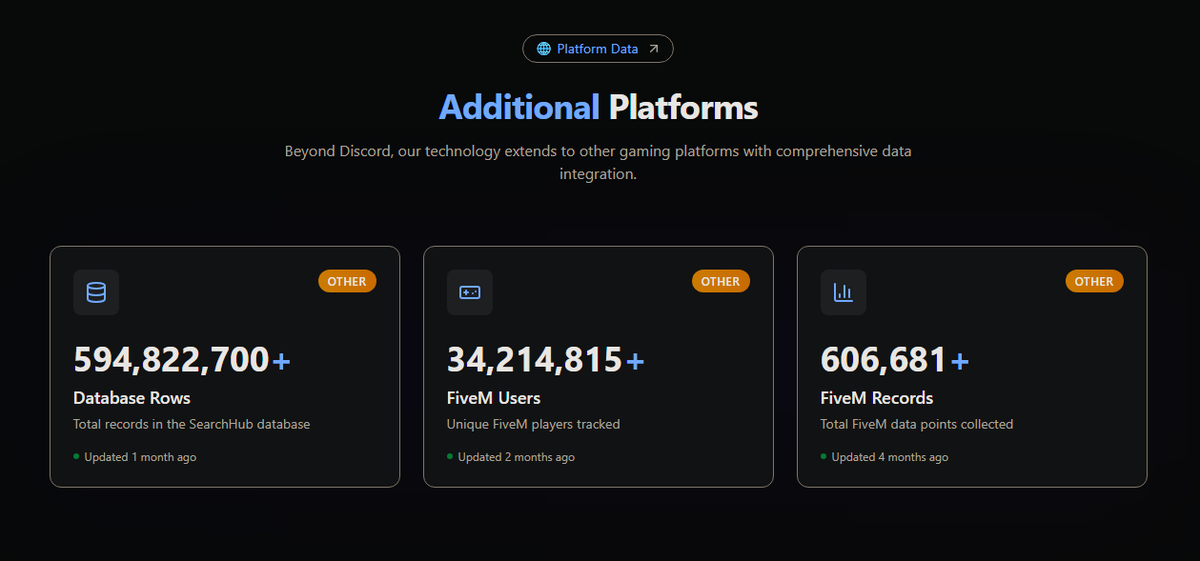Click the arrow icon beside Platform Data

pos(653,48)
